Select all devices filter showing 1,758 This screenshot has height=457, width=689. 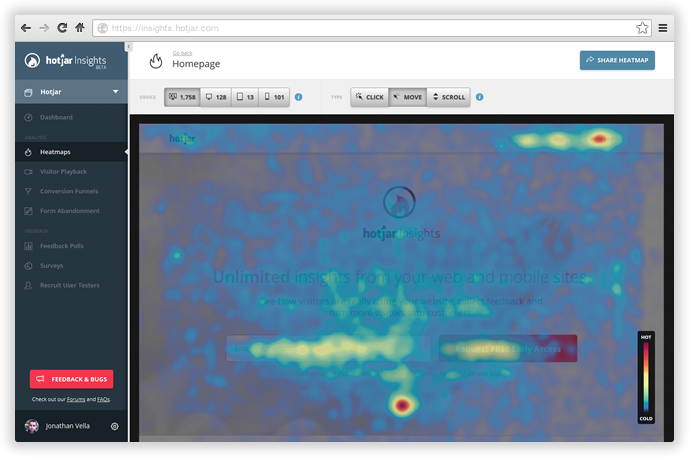[182, 97]
